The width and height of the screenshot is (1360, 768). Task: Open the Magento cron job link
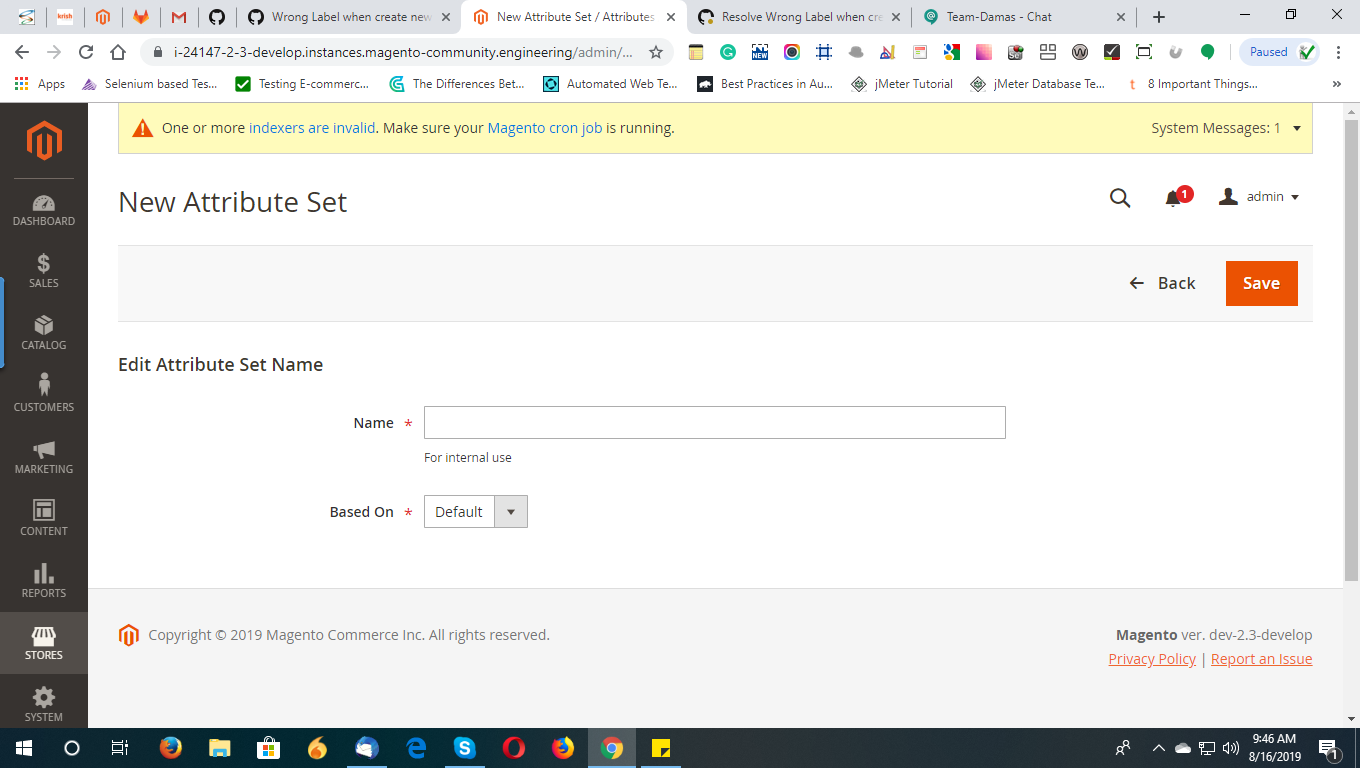click(544, 128)
